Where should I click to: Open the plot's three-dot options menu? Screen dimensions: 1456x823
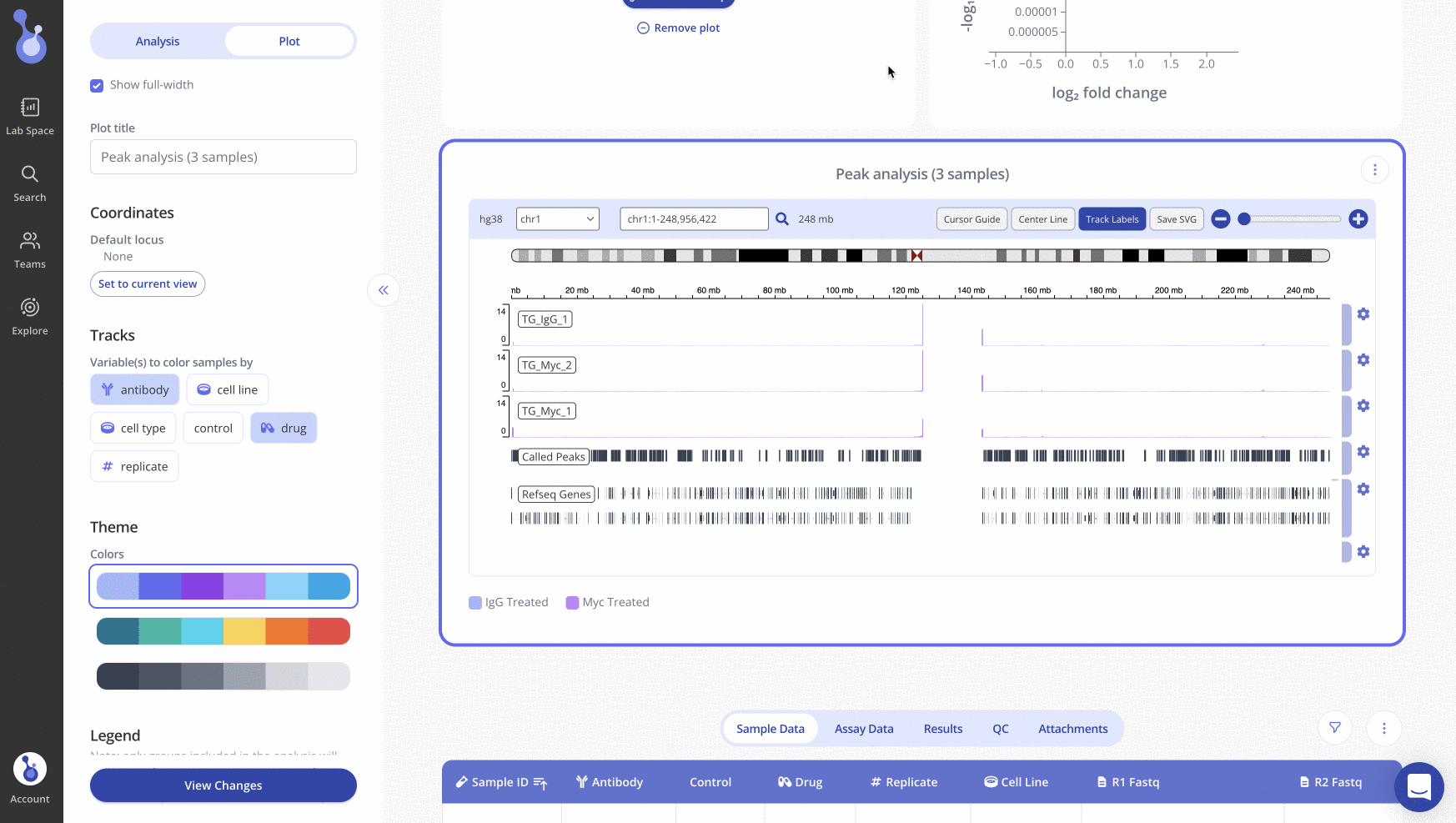[1374, 170]
